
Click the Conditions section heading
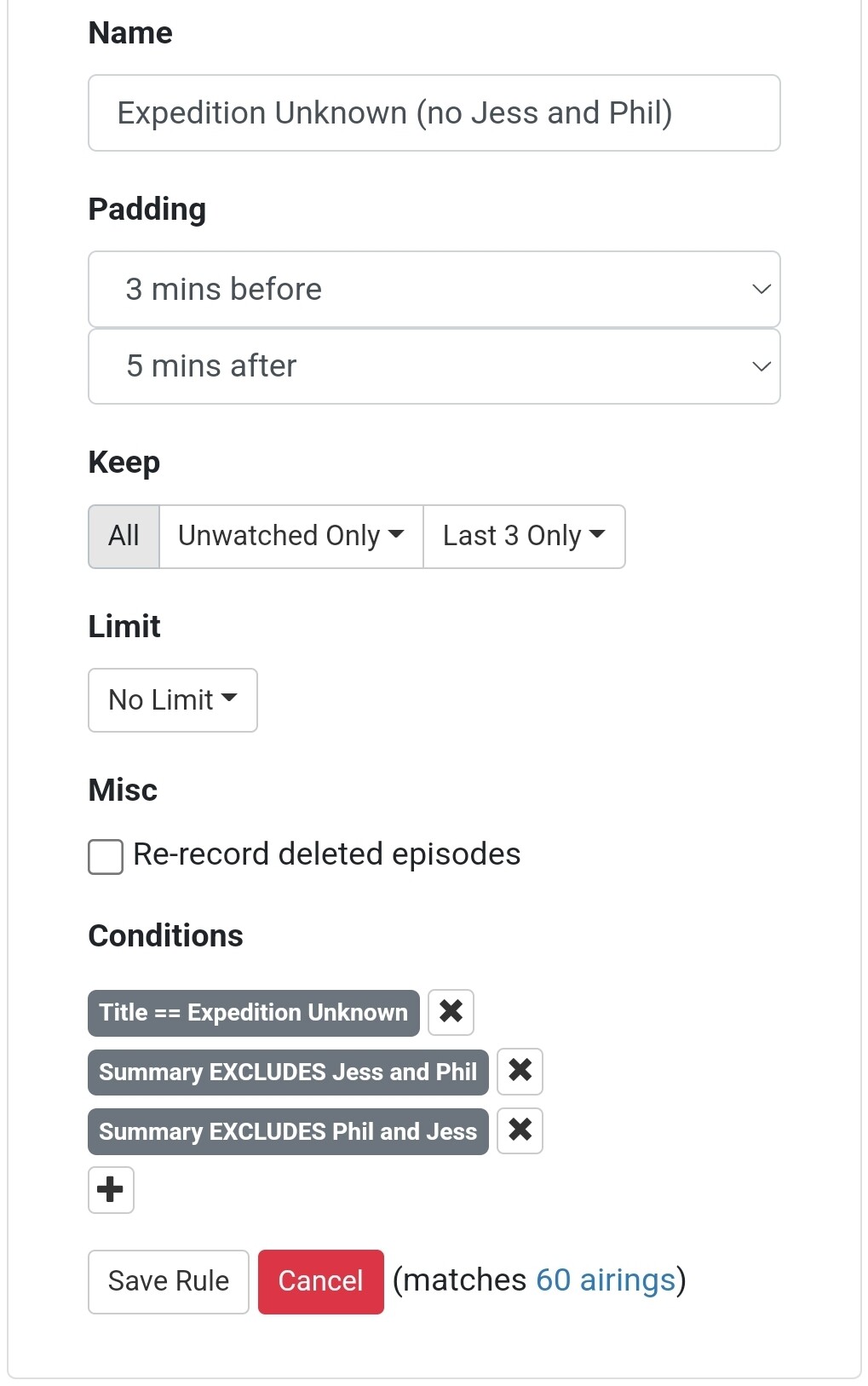click(x=165, y=935)
